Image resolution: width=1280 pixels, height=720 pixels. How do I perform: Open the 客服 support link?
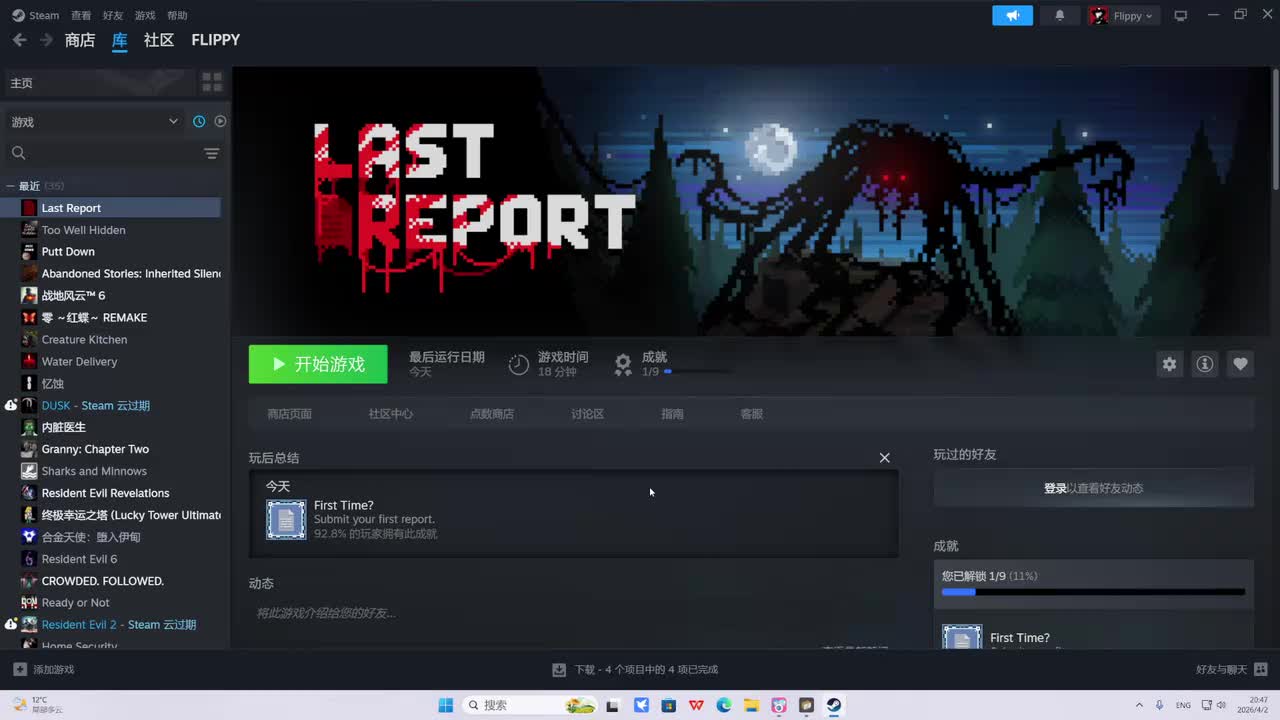point(751,414)
